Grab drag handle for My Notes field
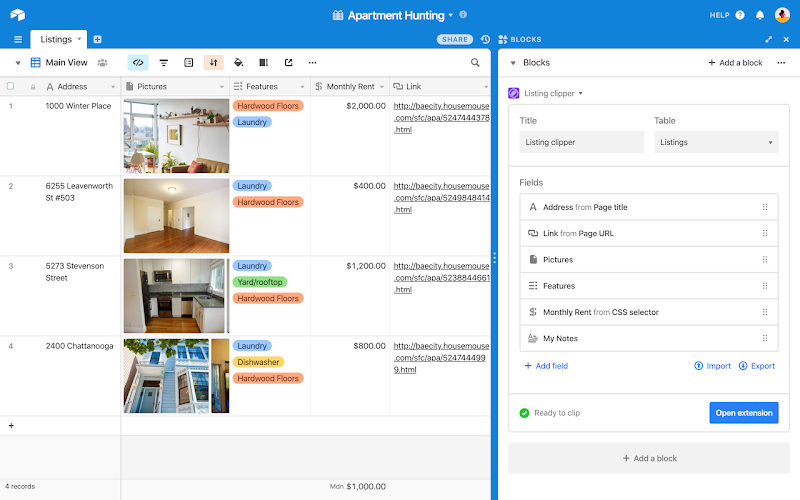800x500 pixels. coord(765,338)
